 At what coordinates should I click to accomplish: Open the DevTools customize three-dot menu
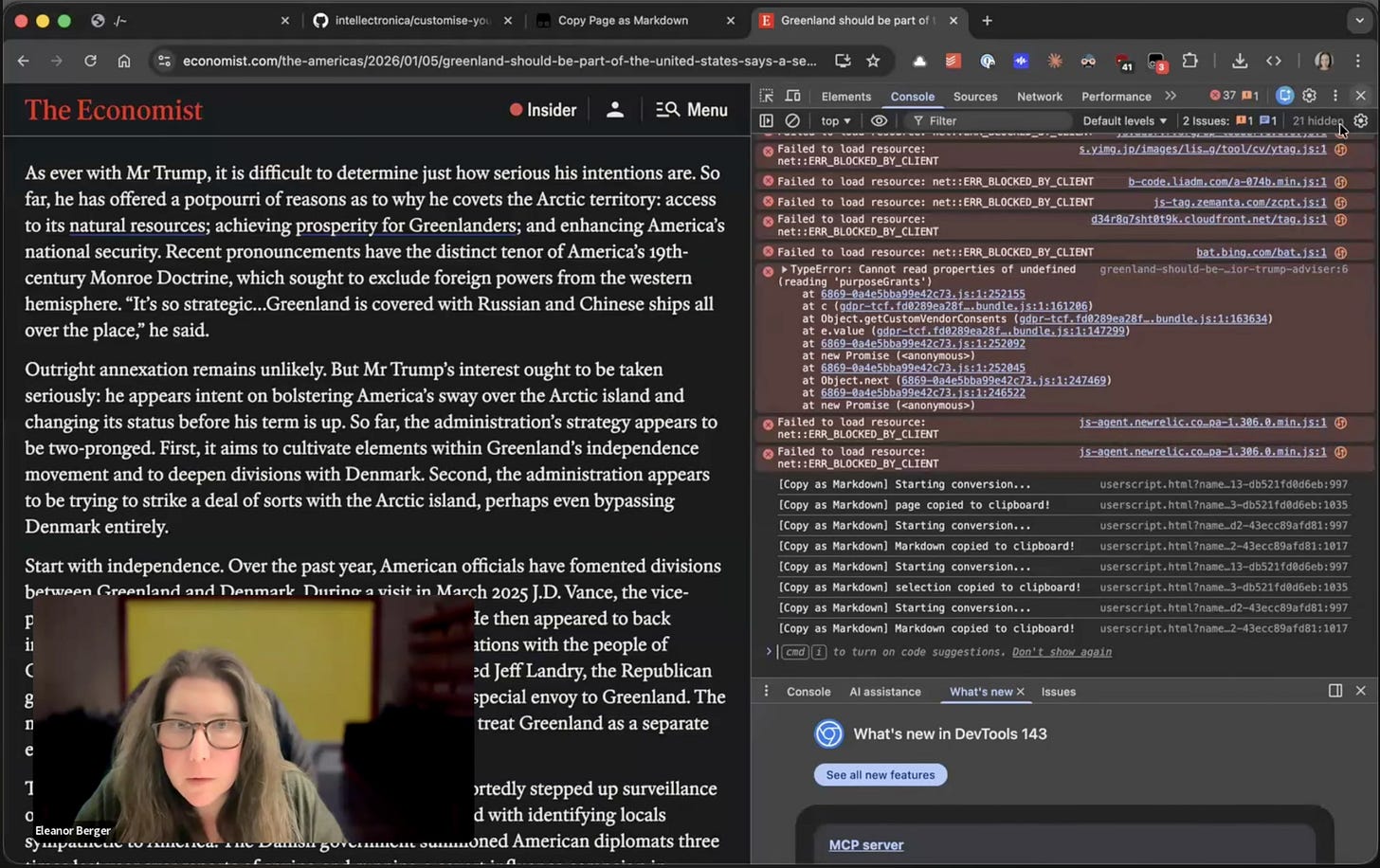(1335, 96)
